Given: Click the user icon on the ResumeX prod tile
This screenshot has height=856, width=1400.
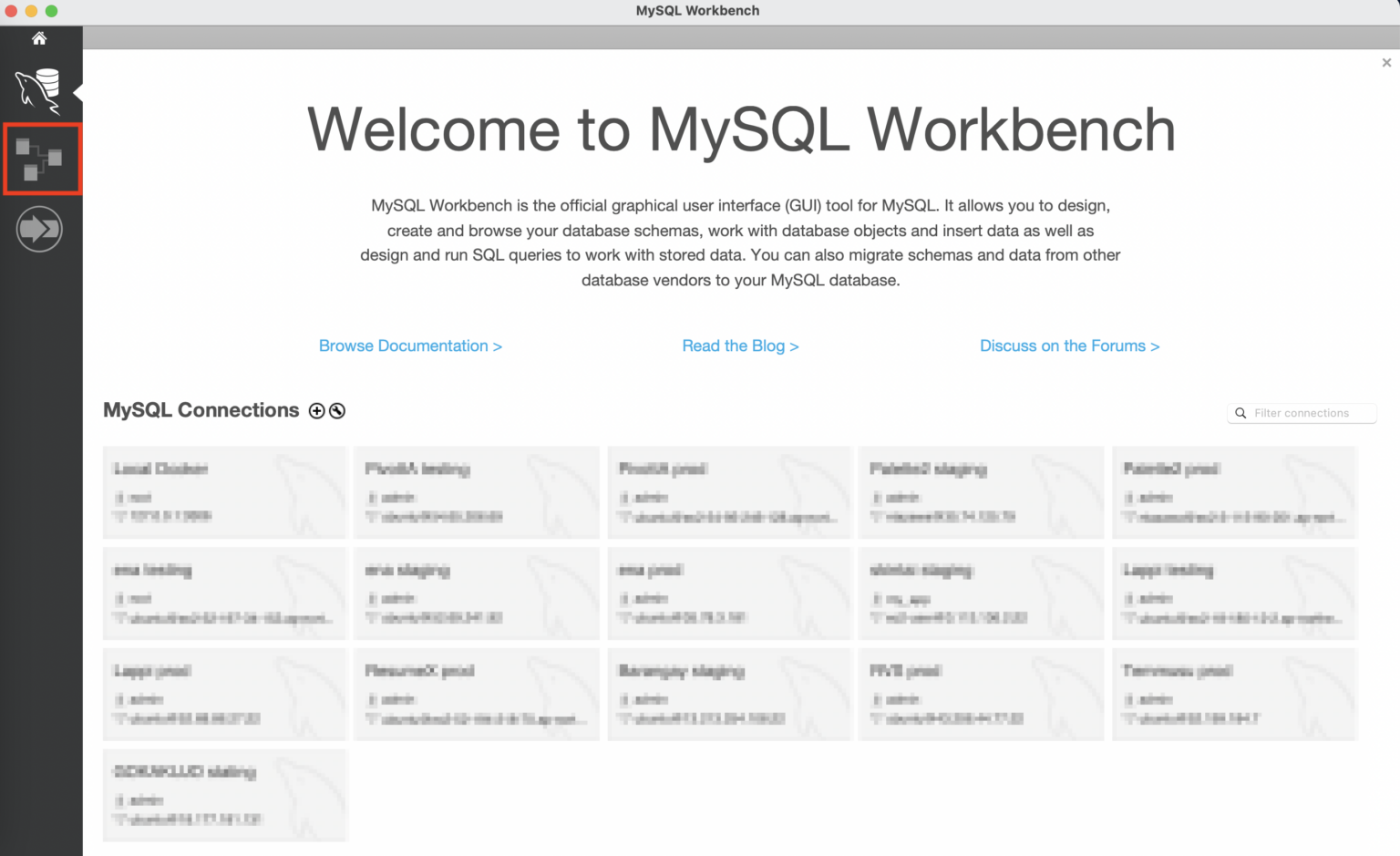Looking at the screenshot, I should [x=370, y=698].
